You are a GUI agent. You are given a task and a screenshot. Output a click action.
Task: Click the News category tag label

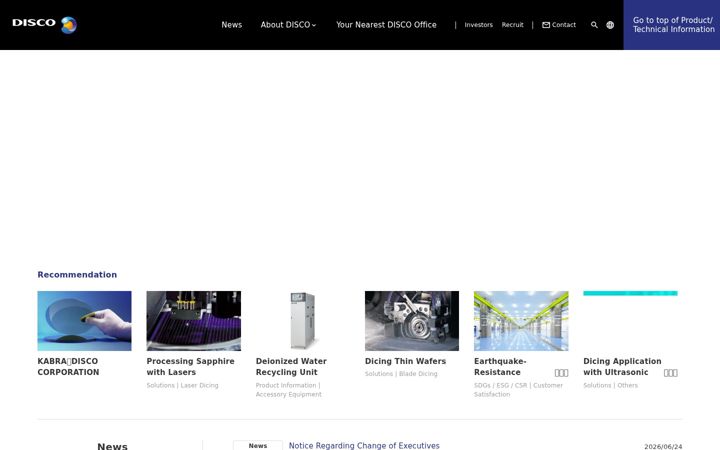[258, 445]
